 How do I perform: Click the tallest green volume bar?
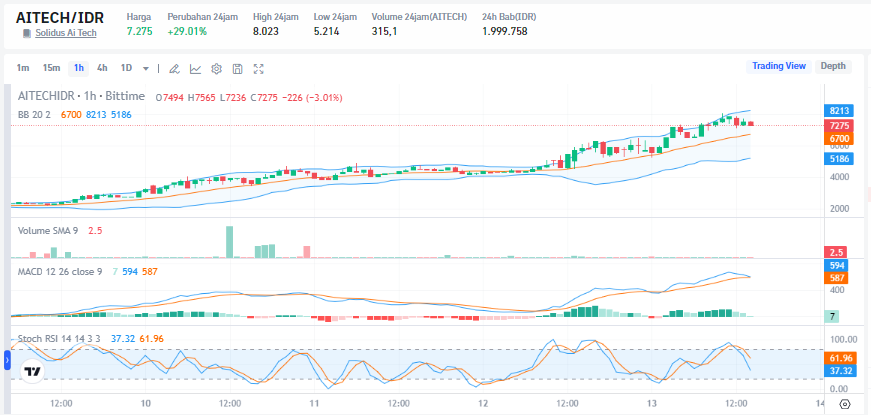click(x=229, y=242)
